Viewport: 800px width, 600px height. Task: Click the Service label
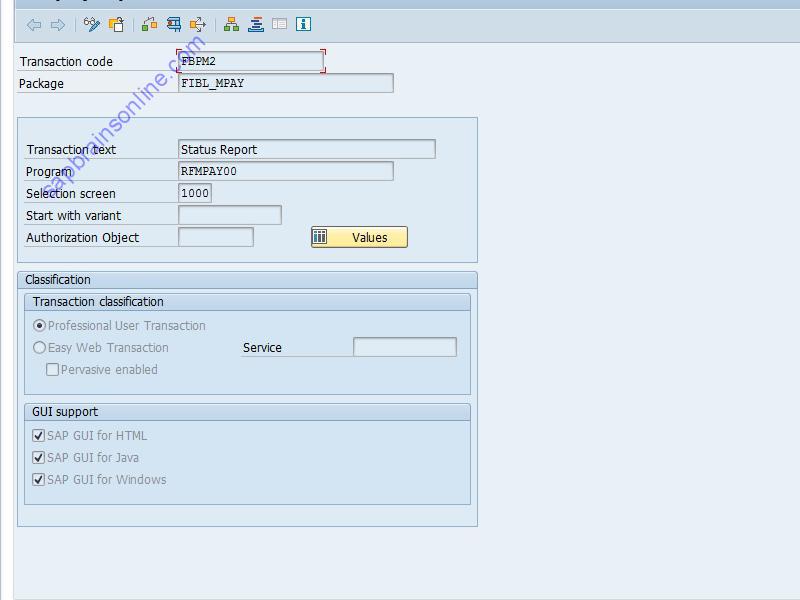pyautogui.click(x=262, y=347)
